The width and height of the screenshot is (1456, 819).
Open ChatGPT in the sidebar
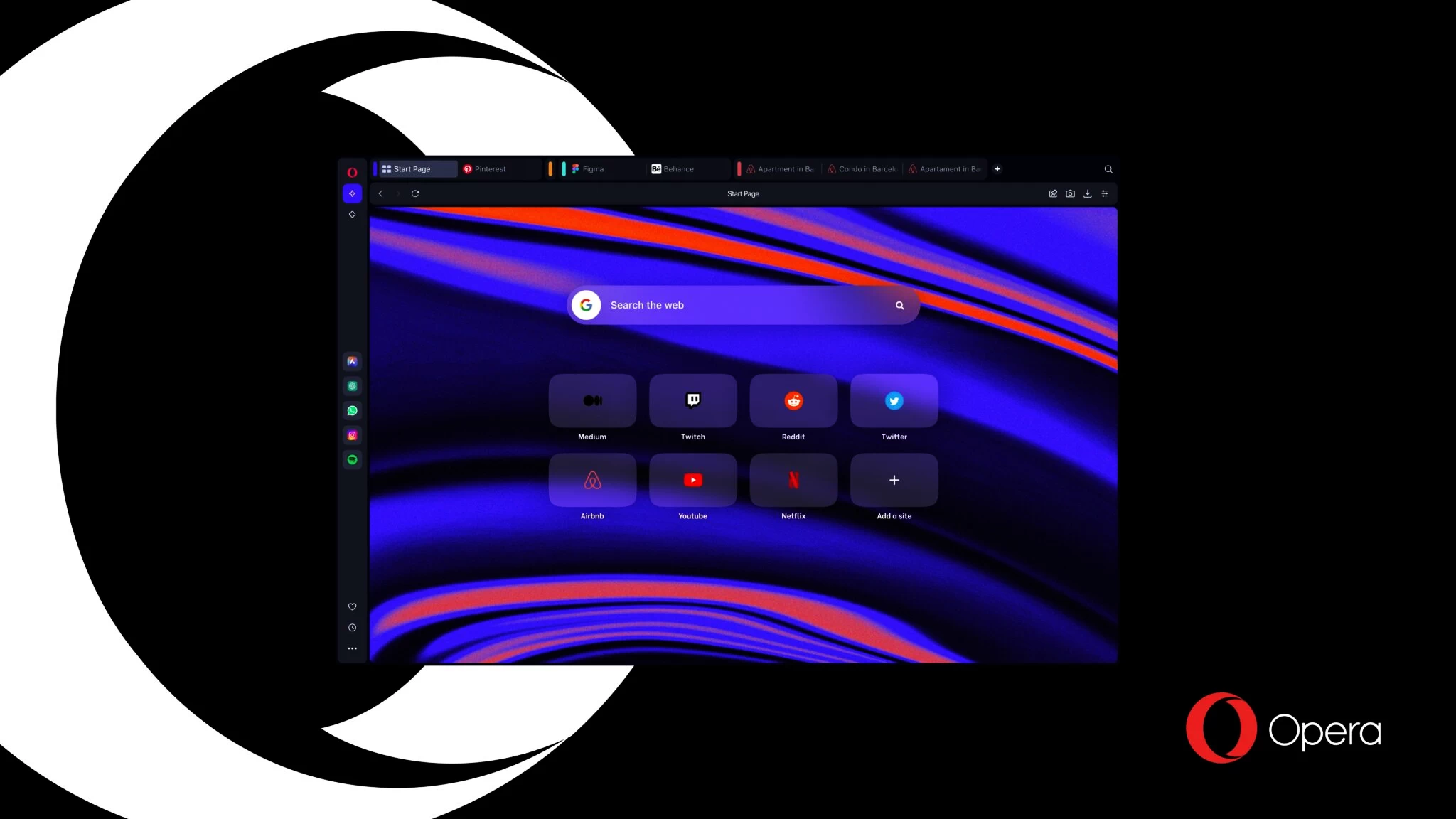[x=352, y=386]
